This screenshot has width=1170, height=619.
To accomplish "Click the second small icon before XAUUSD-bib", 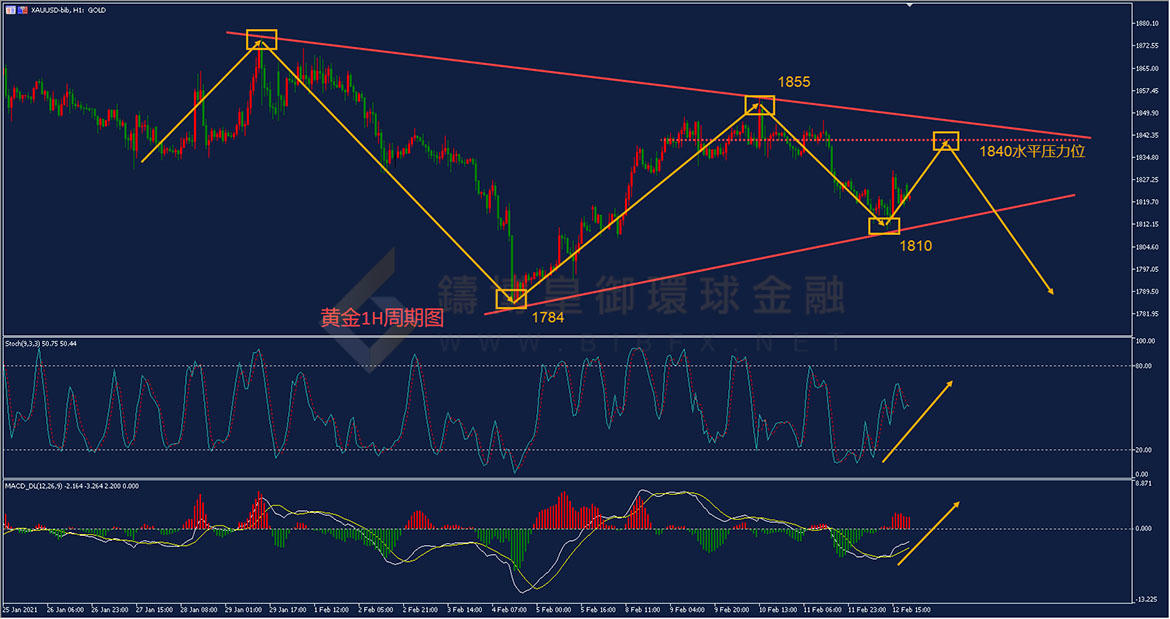I will (23, 9).
